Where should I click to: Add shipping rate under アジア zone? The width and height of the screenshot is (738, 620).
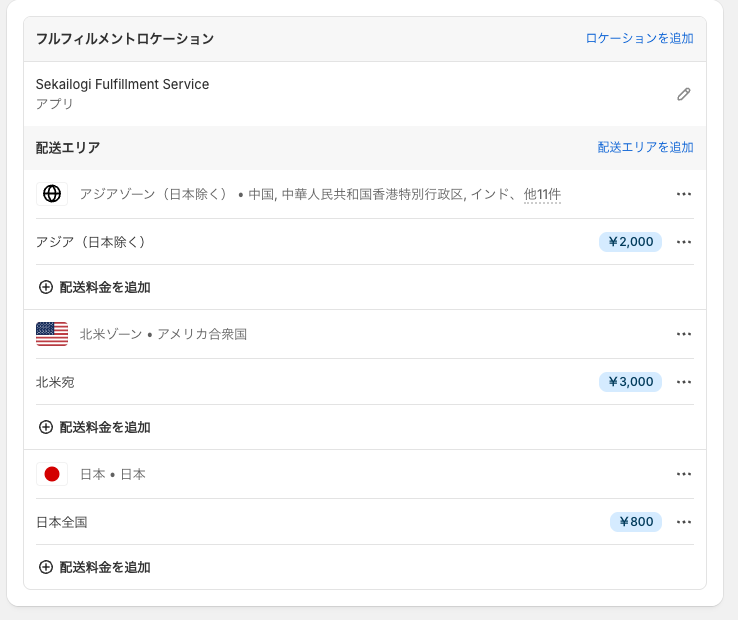tap(95, 287)
